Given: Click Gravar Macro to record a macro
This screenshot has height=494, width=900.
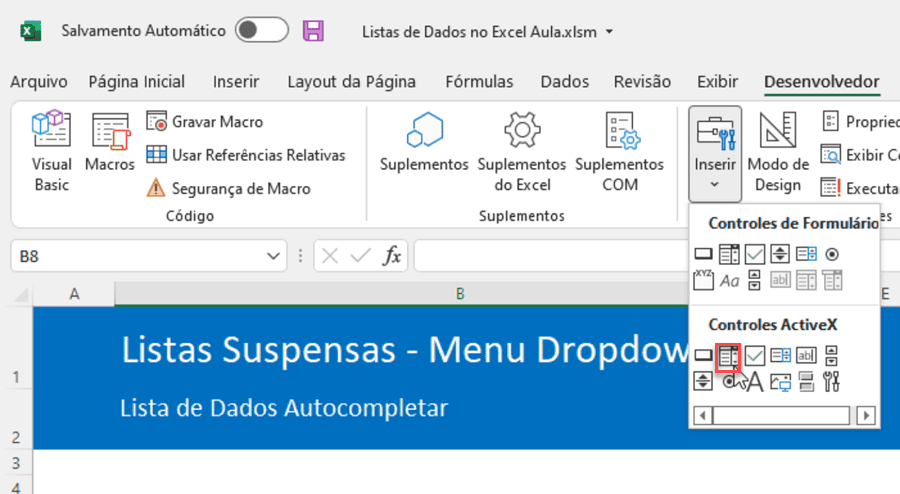Looking at the screenshot, I should coord(205,122).
